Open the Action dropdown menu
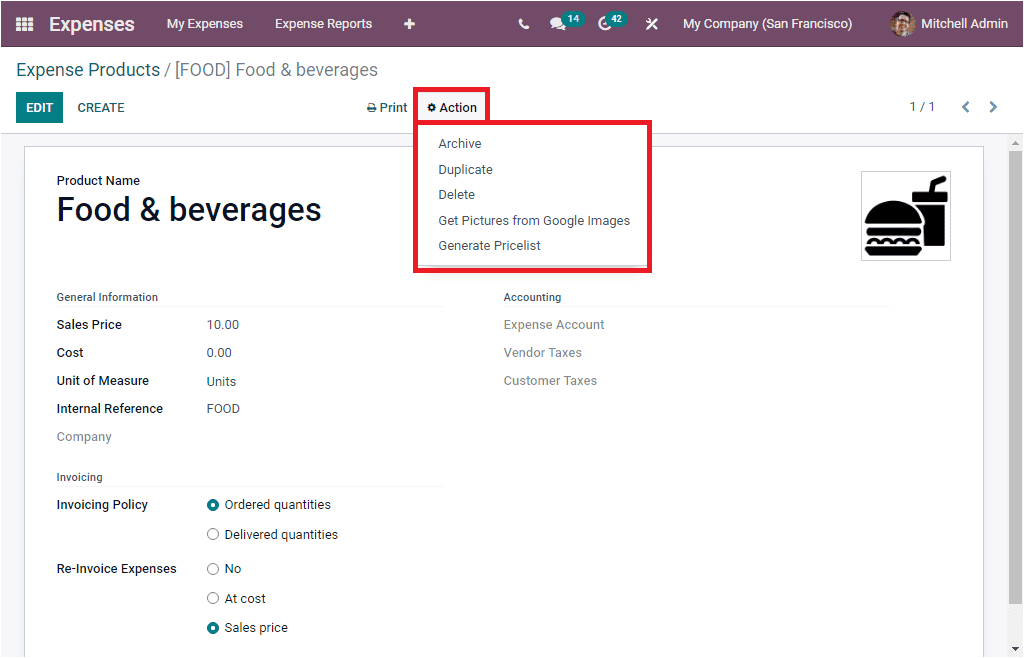Screen dimensions: 1024x658 tap(451, 107)
